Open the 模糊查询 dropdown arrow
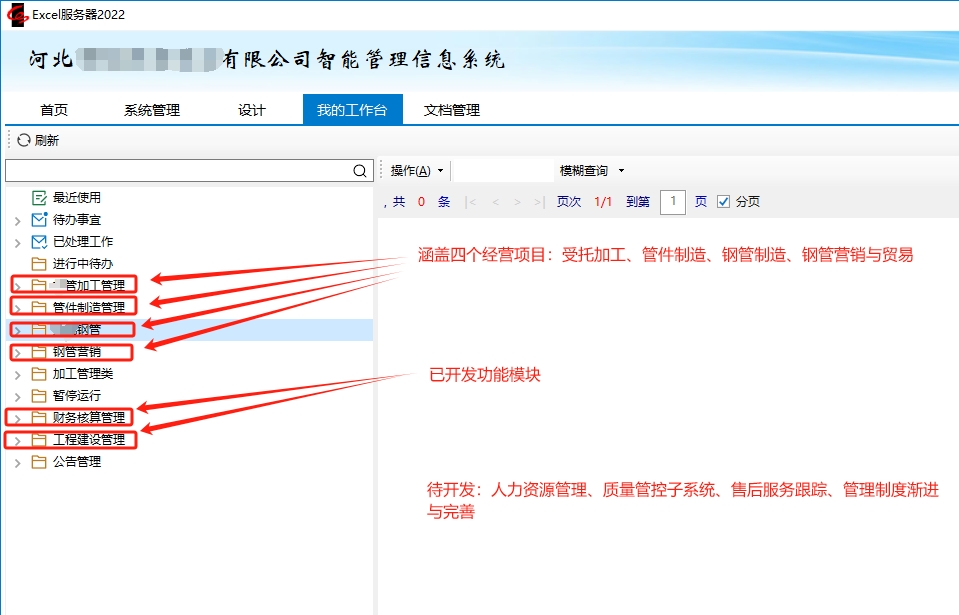Image resolution: width=959 pixels, height=615 pixels. (621, 171)
